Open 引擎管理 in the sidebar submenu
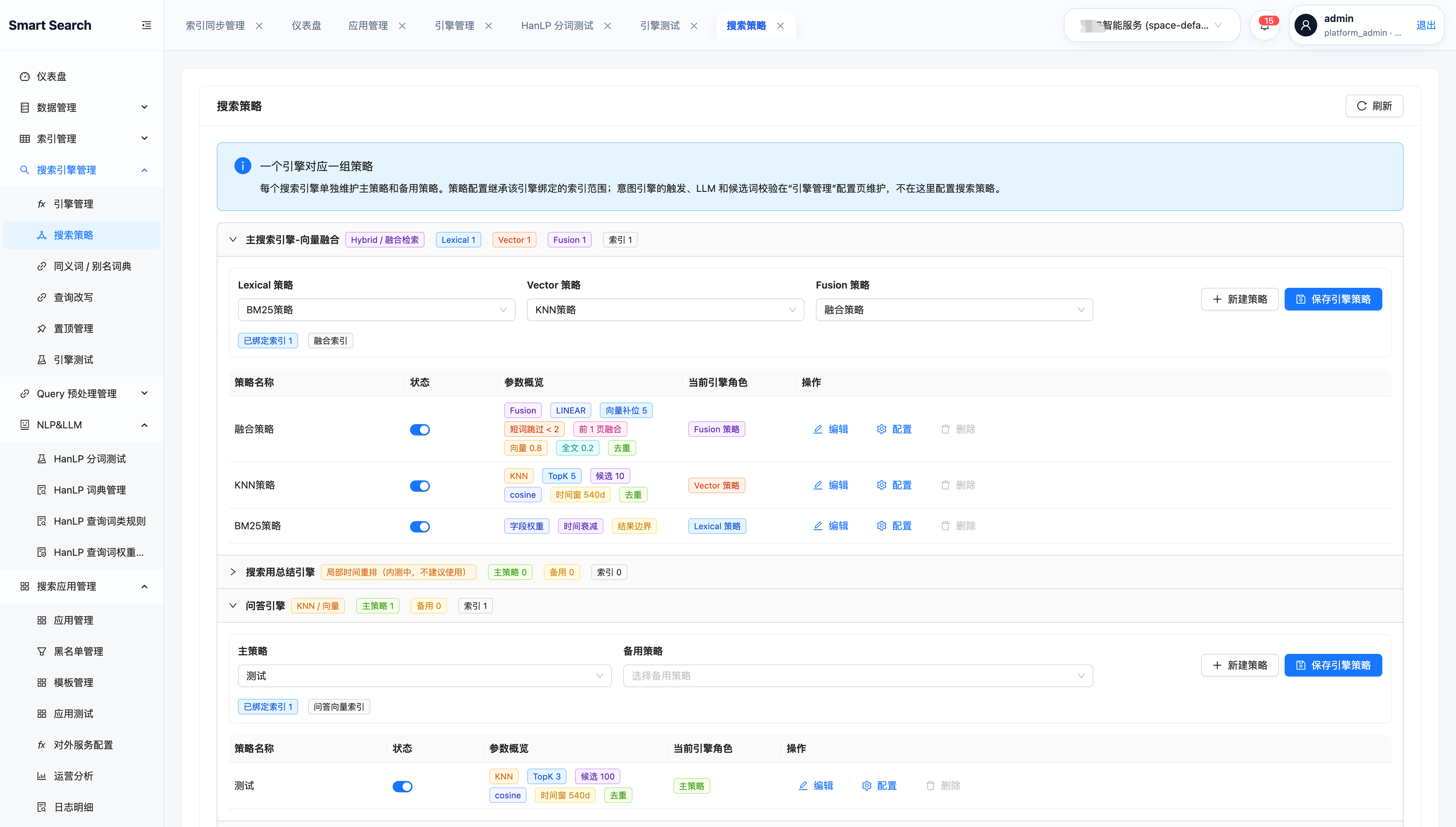Screen dimensions: 1456x827 (82, 204)
